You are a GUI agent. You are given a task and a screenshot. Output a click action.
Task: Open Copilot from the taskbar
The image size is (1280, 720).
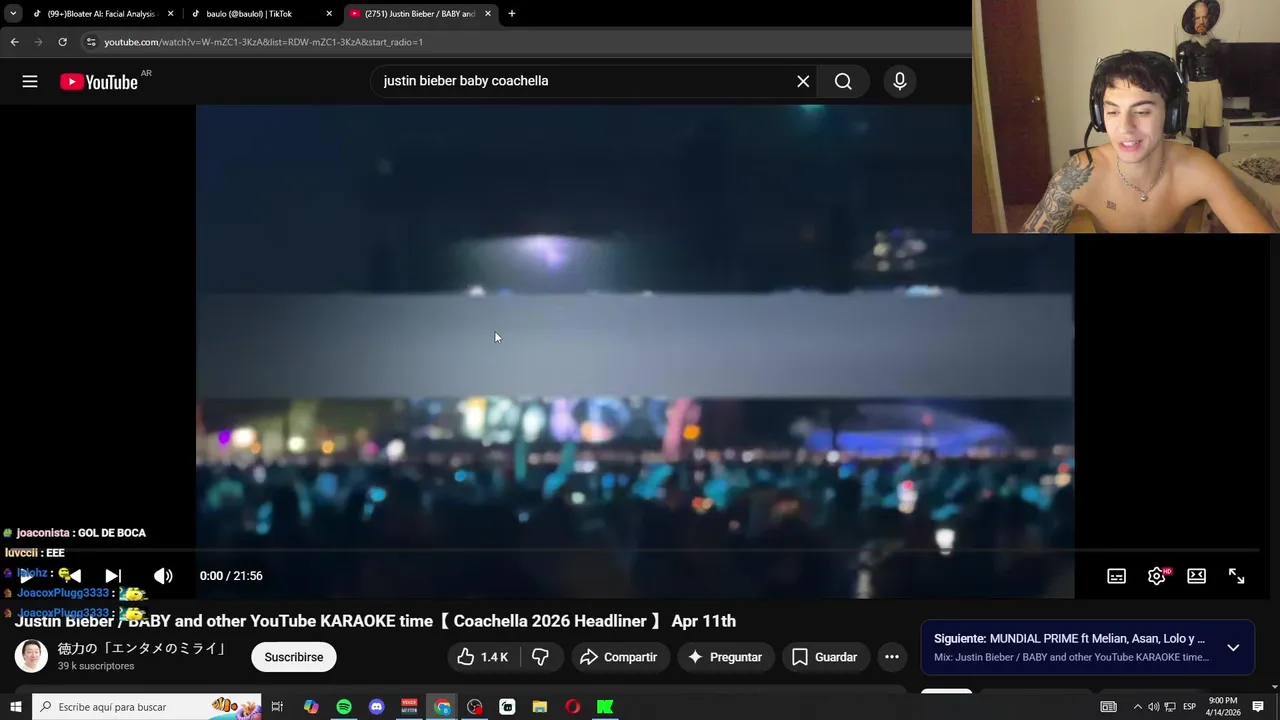click(x=311, y=707)
